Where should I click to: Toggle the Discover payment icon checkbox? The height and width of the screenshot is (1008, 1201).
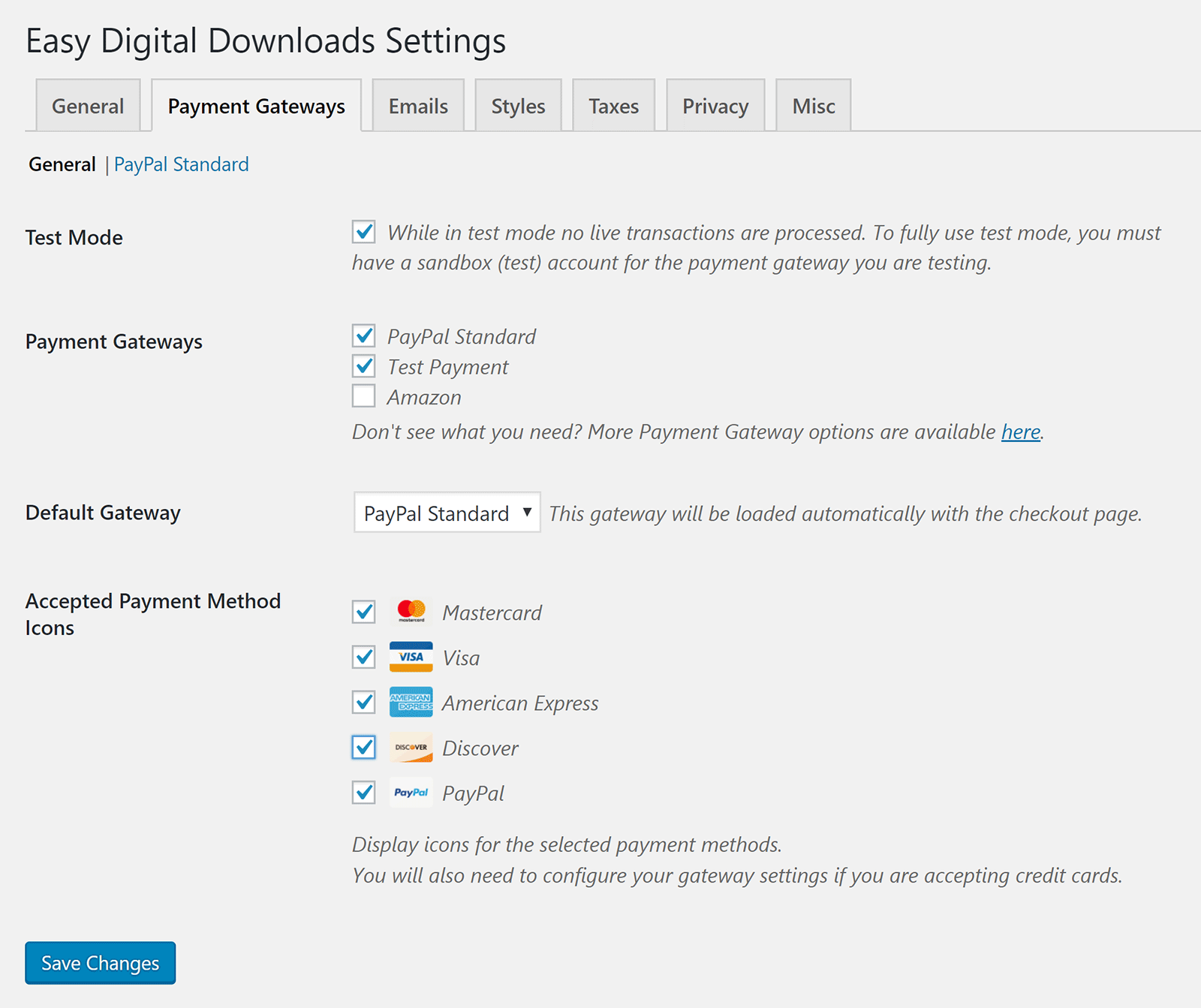[x=364, y=747]
